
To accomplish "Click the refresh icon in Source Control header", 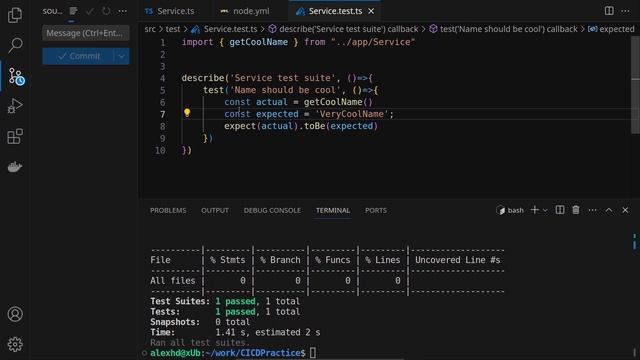I will pos(106,11).
